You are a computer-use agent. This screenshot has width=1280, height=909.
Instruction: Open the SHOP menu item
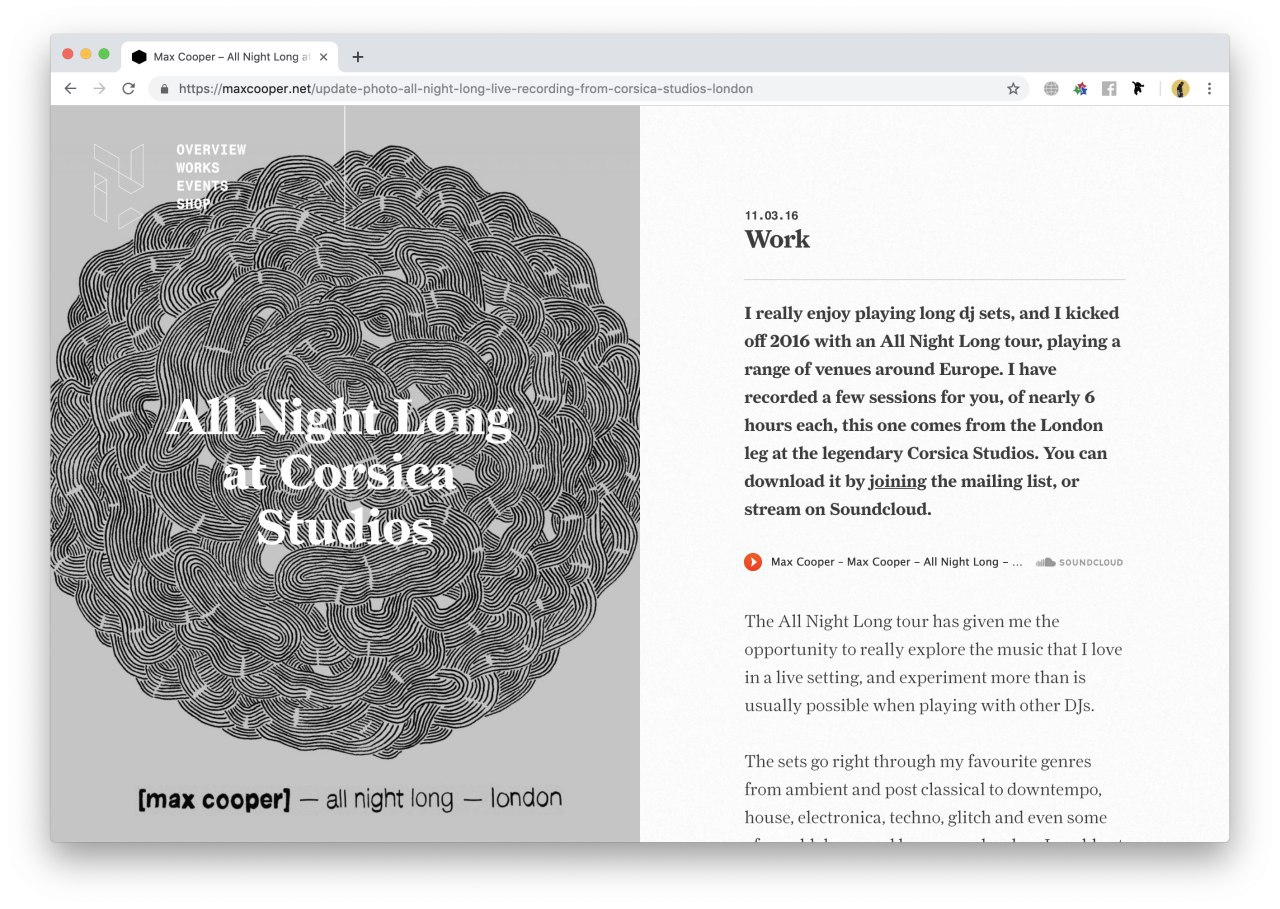[194, 204]
